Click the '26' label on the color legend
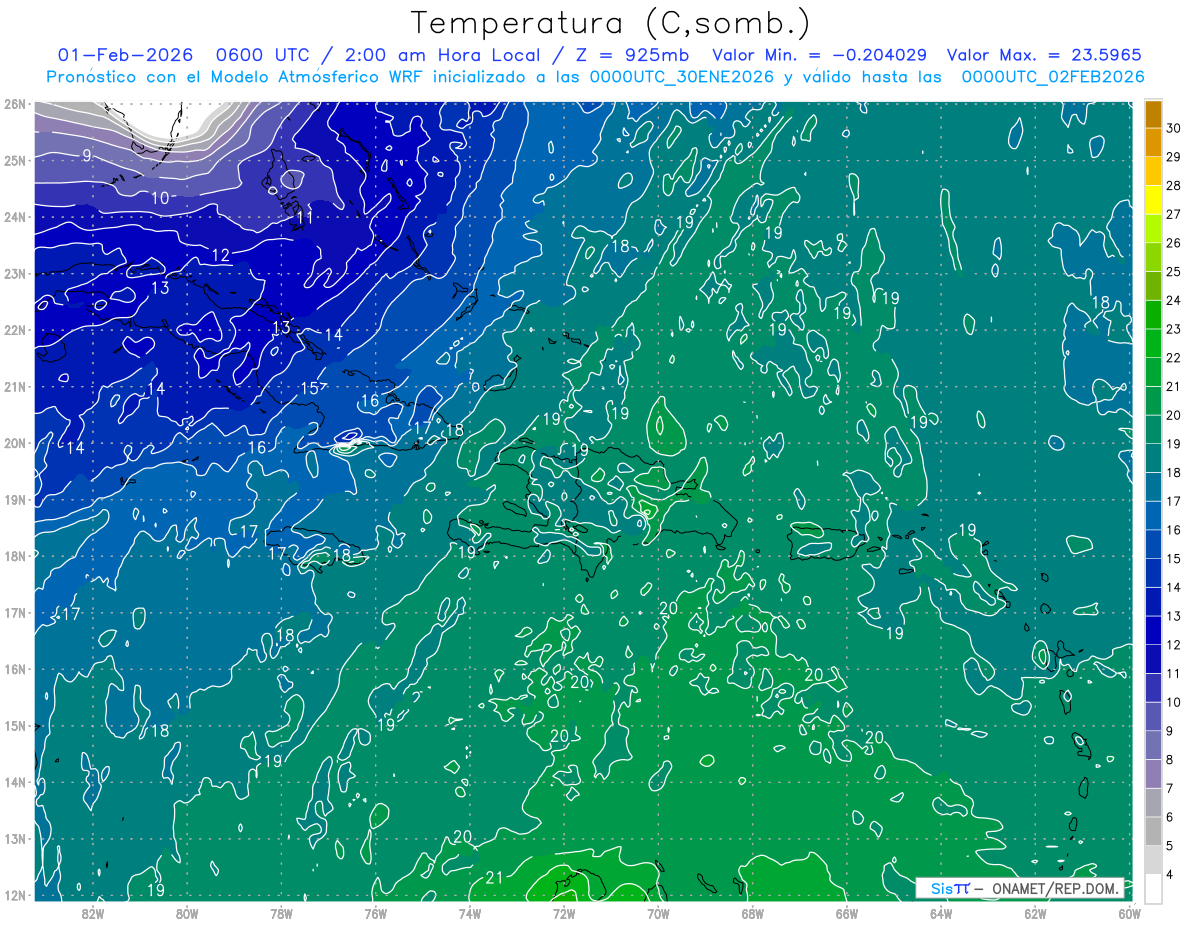This screenshot has height=927, width=1200. tap(1173, 243)
